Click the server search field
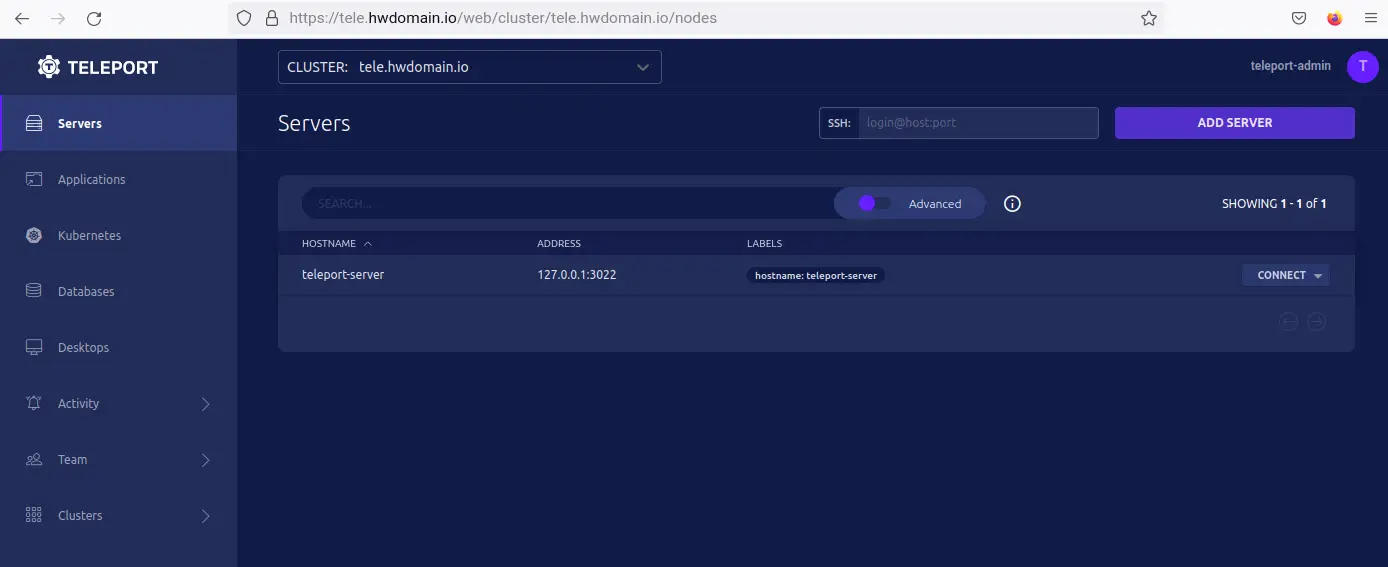The height and width of the screenshot is (567, 1388). [568, 203]
